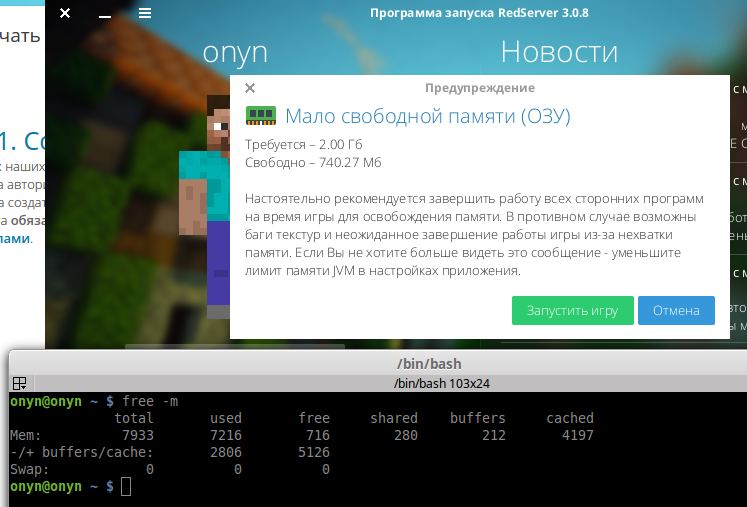Click the Предупреждение dialog title
This screenshot has height=507, width=747.
pyautogui.click(x=480, y=88)
